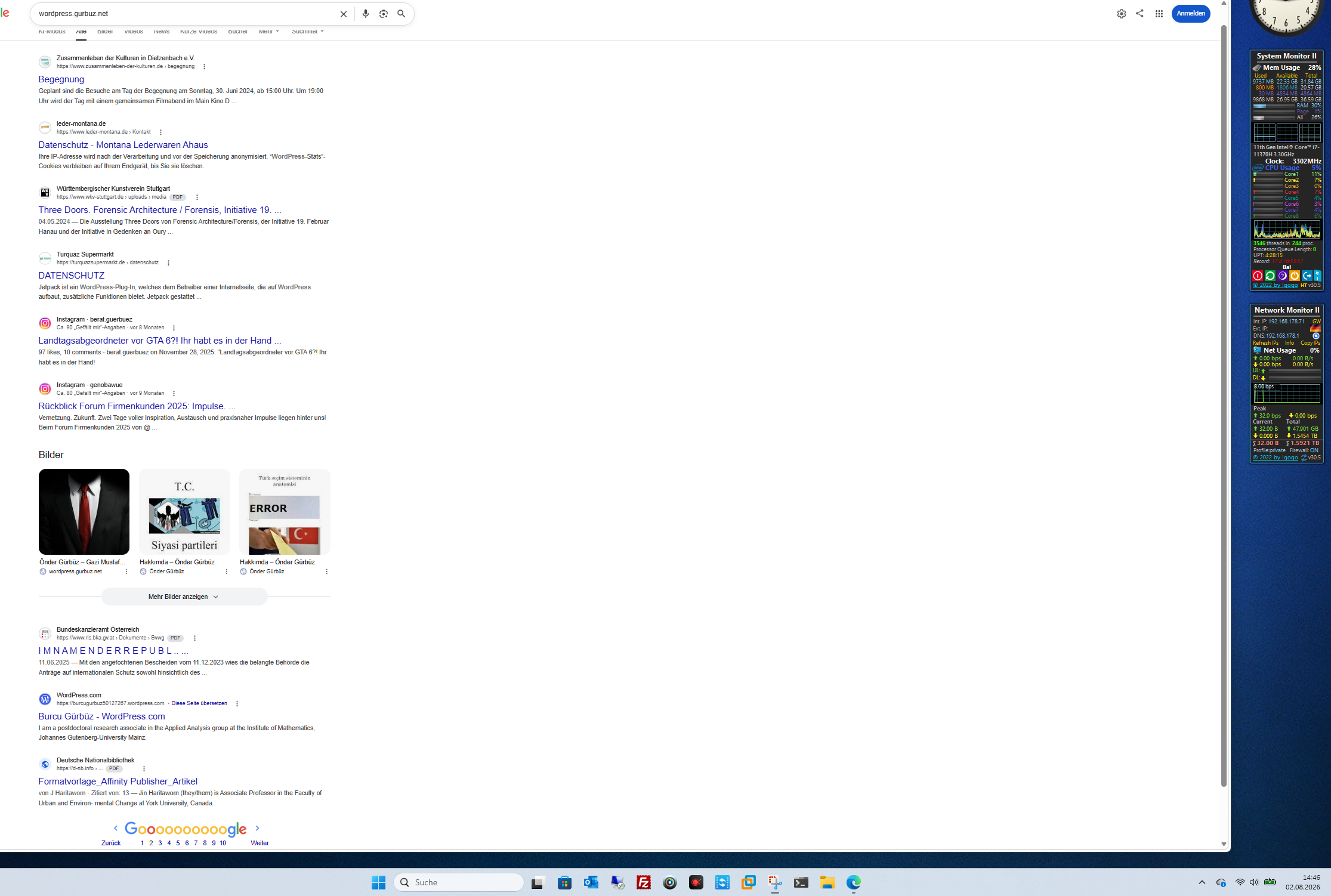
Task: Click the purple sleep icon in System Monitor
Action: (x=1282, y=276)
